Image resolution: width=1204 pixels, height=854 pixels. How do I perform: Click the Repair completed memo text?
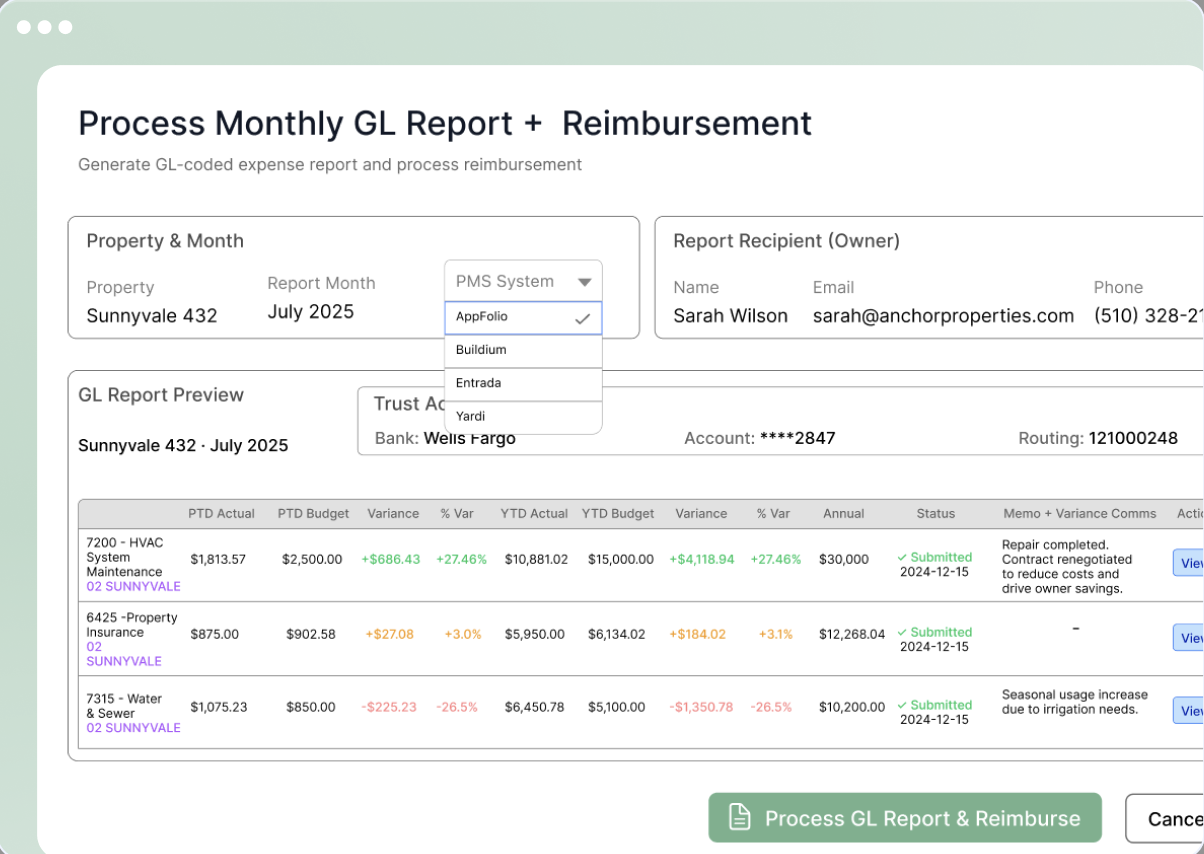point(1067,567)
